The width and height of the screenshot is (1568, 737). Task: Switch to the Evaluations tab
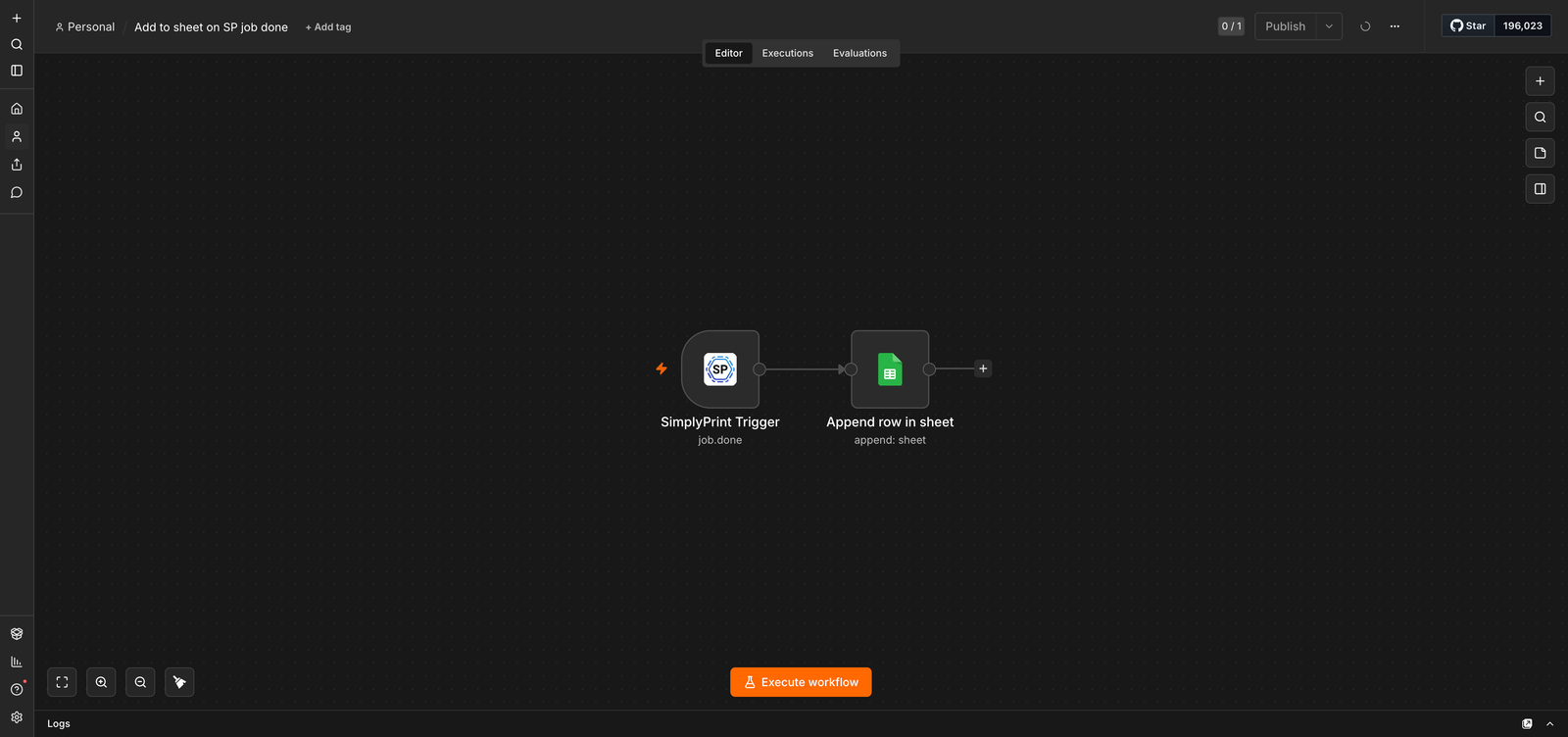pos(859,53)
